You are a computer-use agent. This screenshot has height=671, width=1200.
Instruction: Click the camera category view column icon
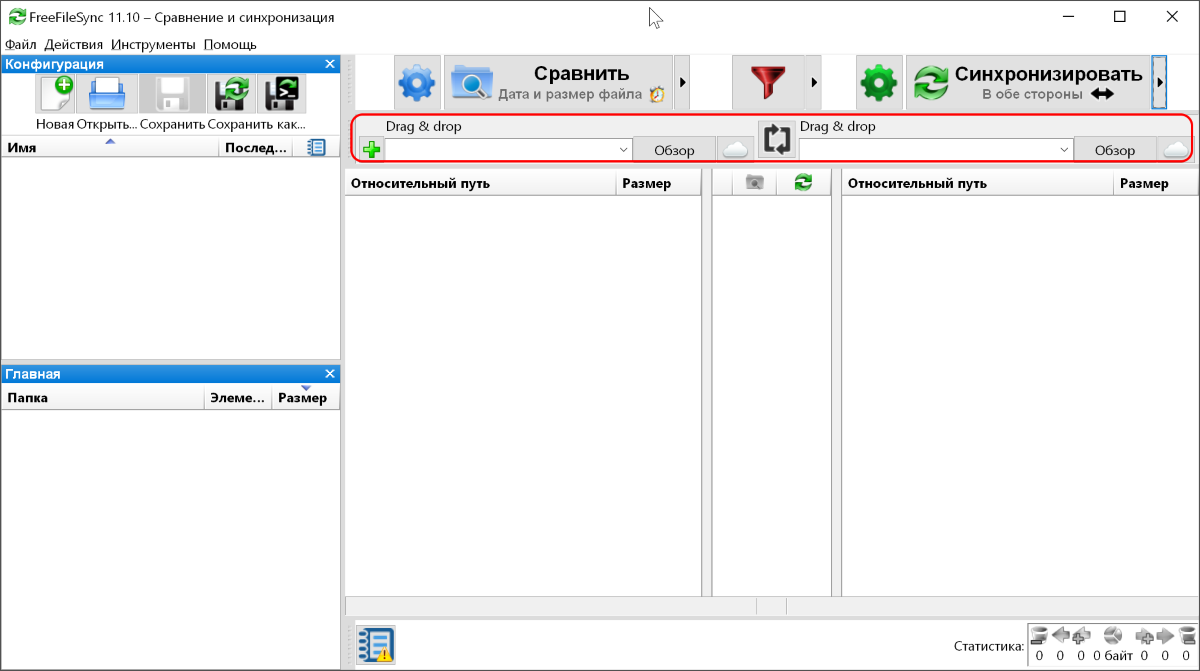(x=755, y=182)
